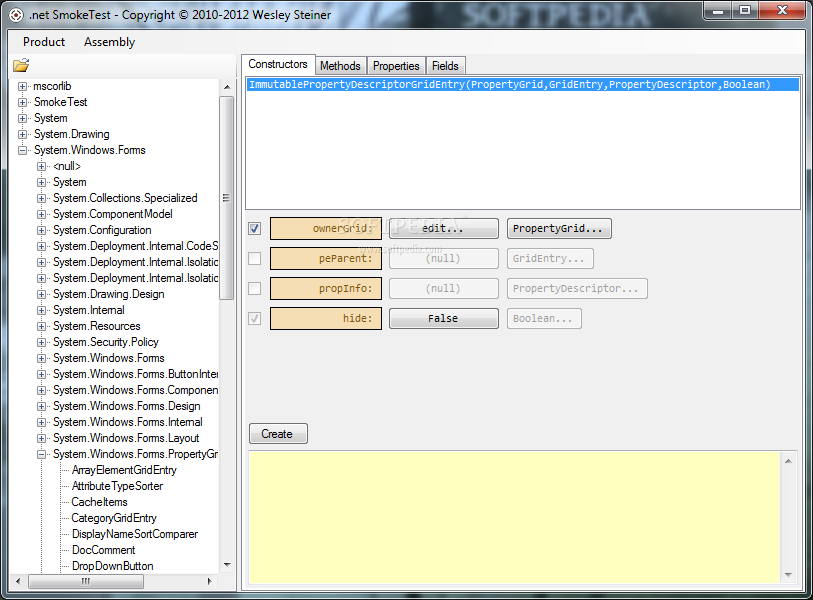Click the tree horizontal scrollbar left arrow

[18, 581]
